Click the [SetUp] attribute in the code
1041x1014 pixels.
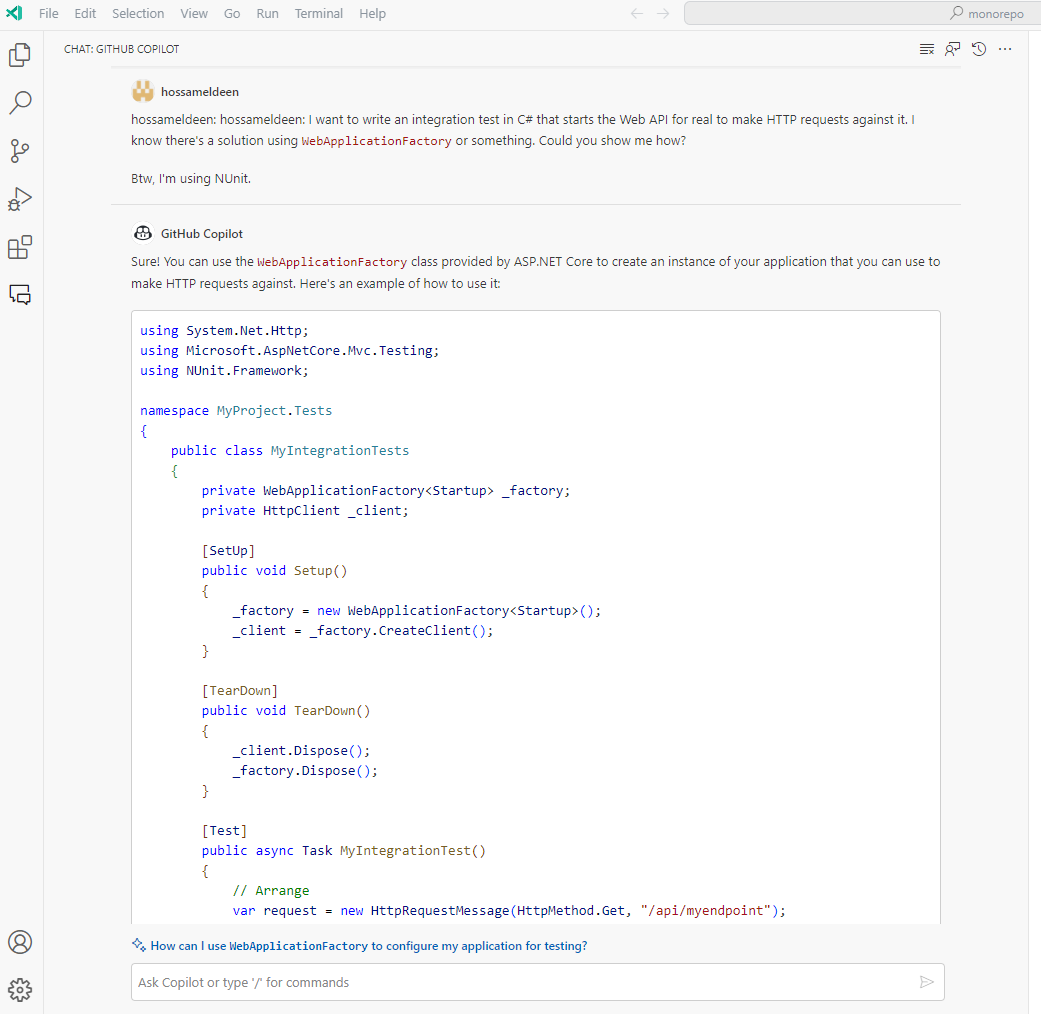pyautogui.click(x=228, y=550)
